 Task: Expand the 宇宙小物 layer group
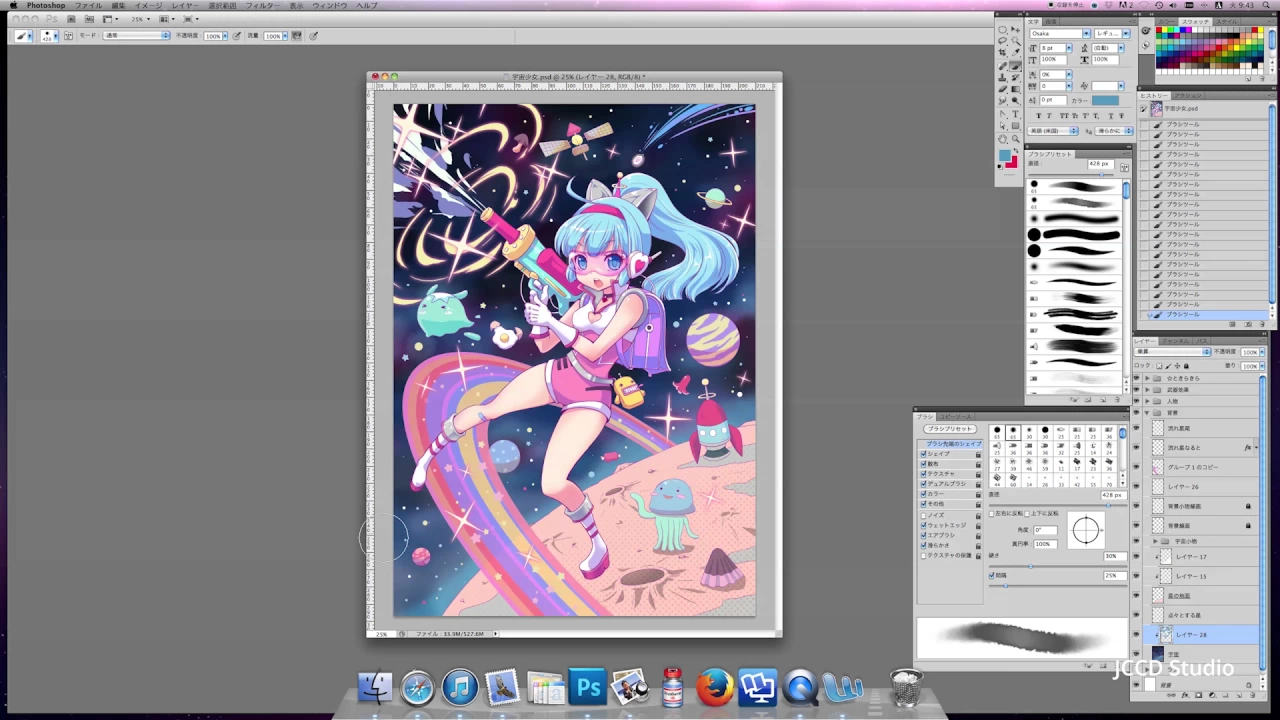1155,541
